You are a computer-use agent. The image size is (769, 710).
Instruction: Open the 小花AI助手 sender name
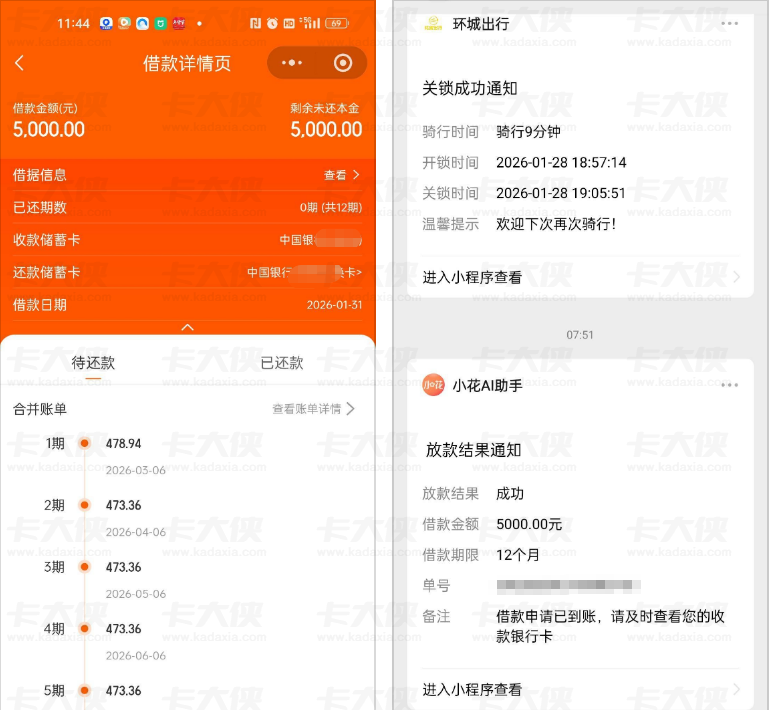[487, 385]
